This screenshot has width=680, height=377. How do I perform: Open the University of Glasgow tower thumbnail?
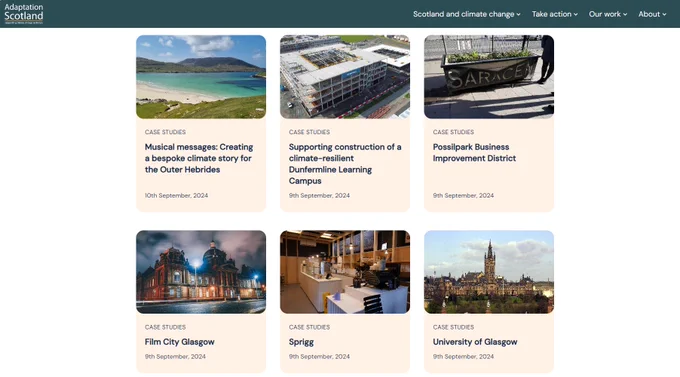[x=489, y=272]
